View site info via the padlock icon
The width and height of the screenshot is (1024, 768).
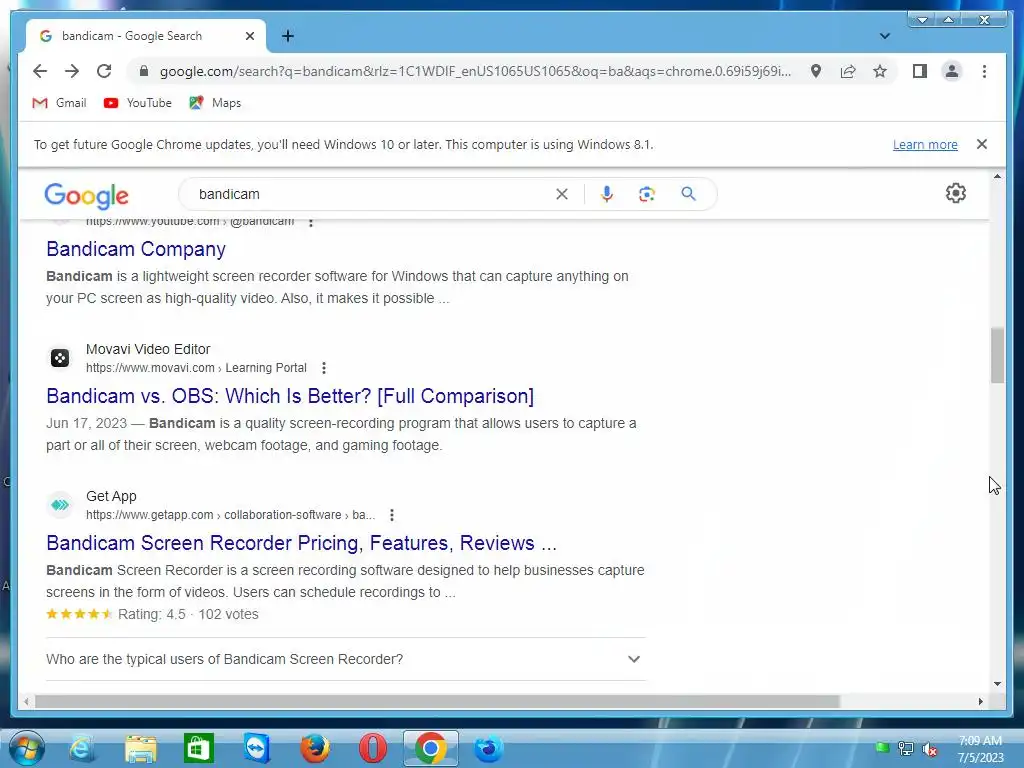pyautogui.click(x=144, y=71)
